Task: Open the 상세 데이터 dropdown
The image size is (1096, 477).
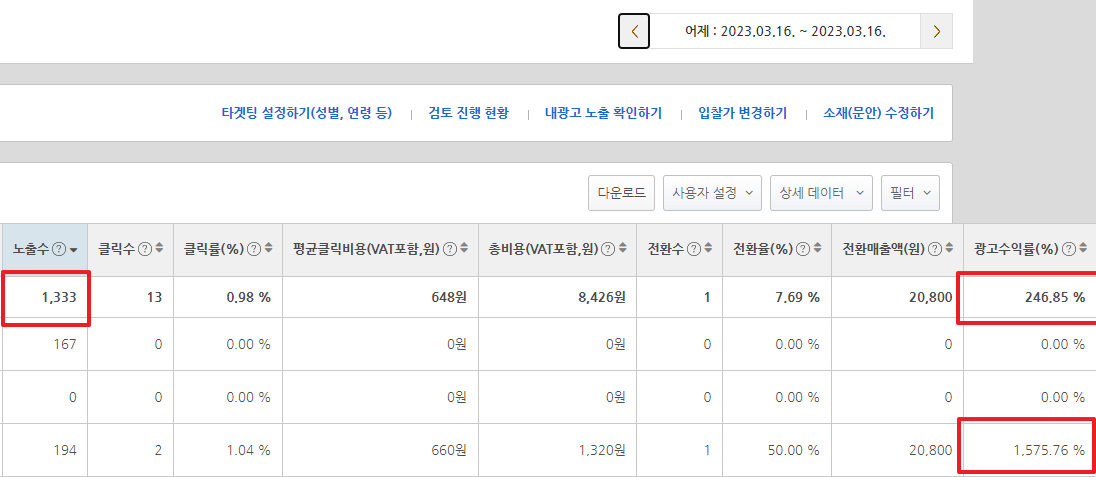Action: (x=821, y=193)
